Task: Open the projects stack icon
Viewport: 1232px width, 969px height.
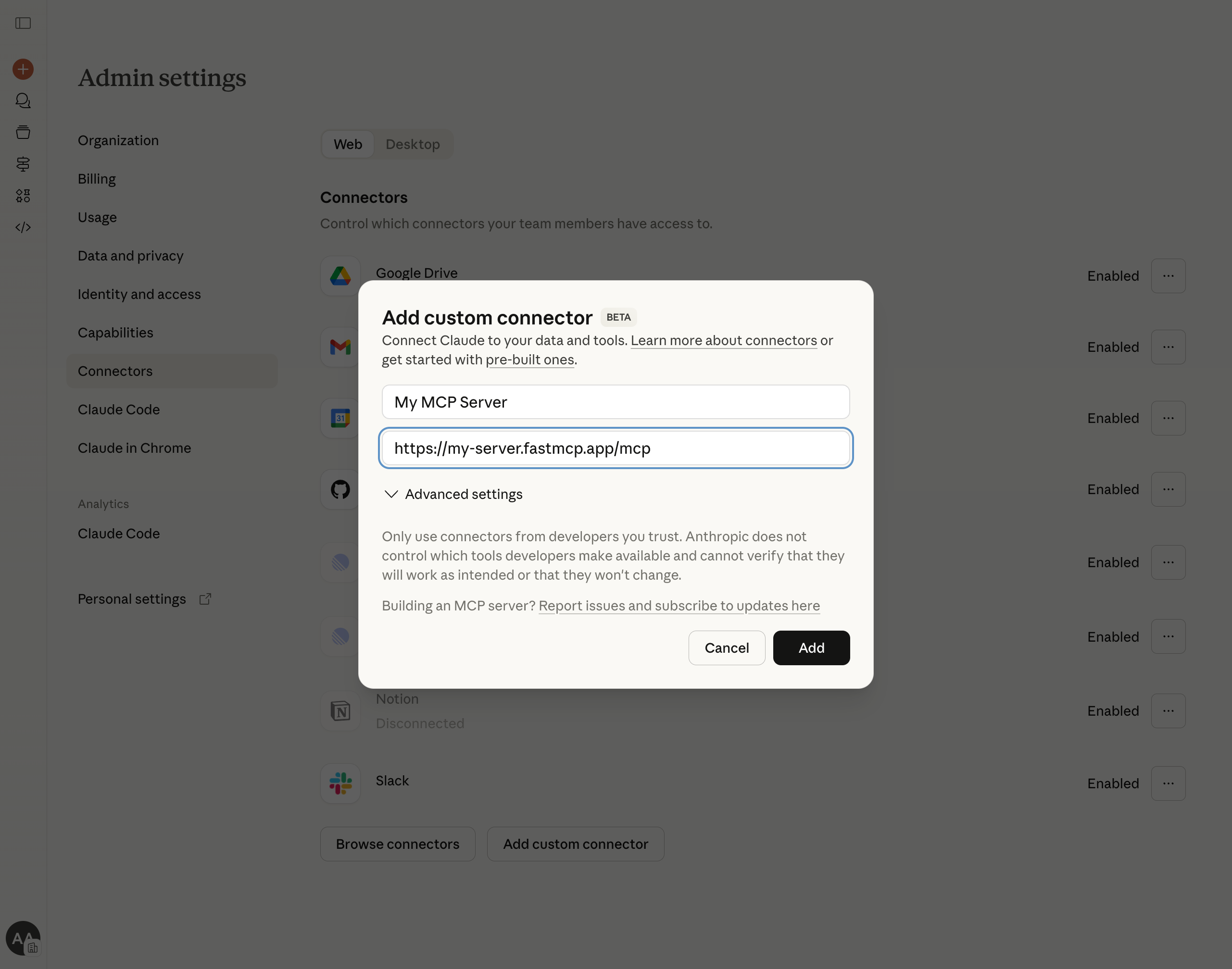Action: pyautogui.click(x=23, y=132)
